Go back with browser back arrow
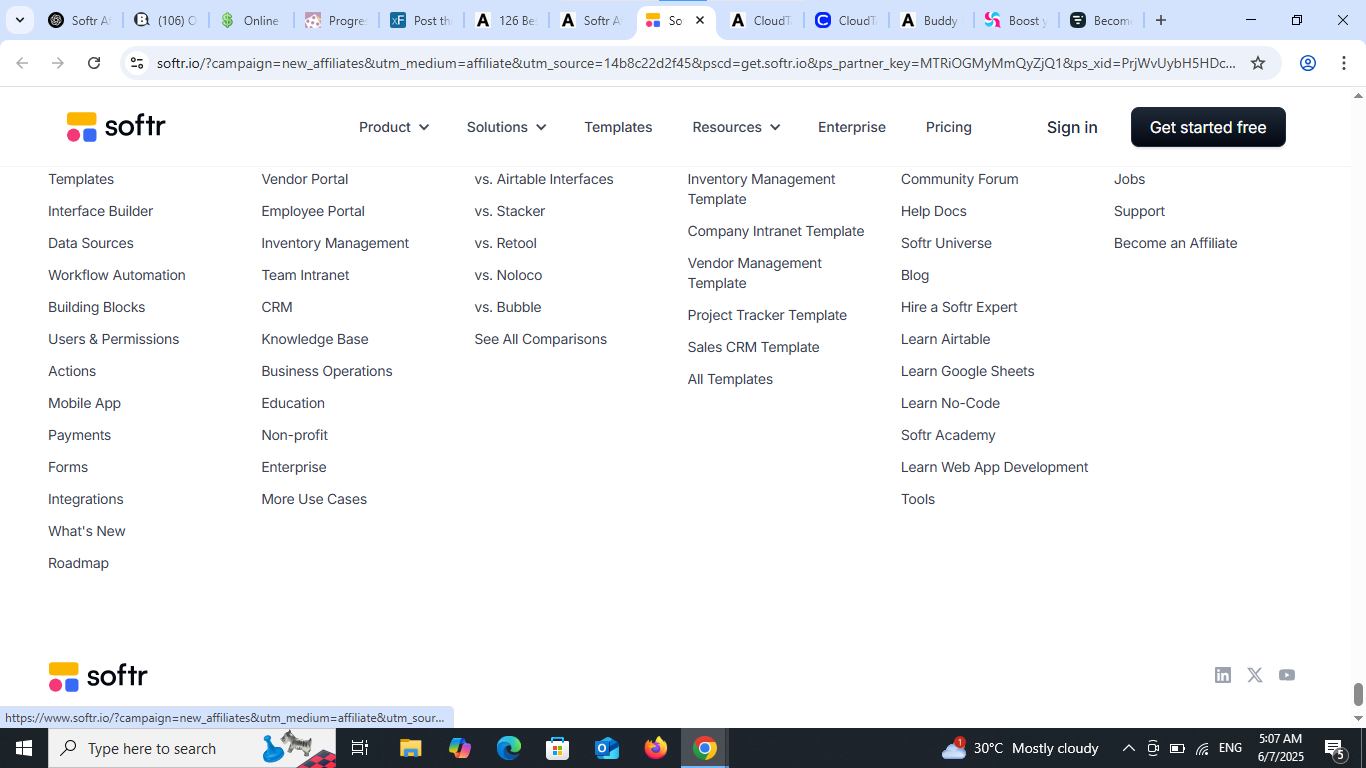The image size is (1366, 768). 22,63
